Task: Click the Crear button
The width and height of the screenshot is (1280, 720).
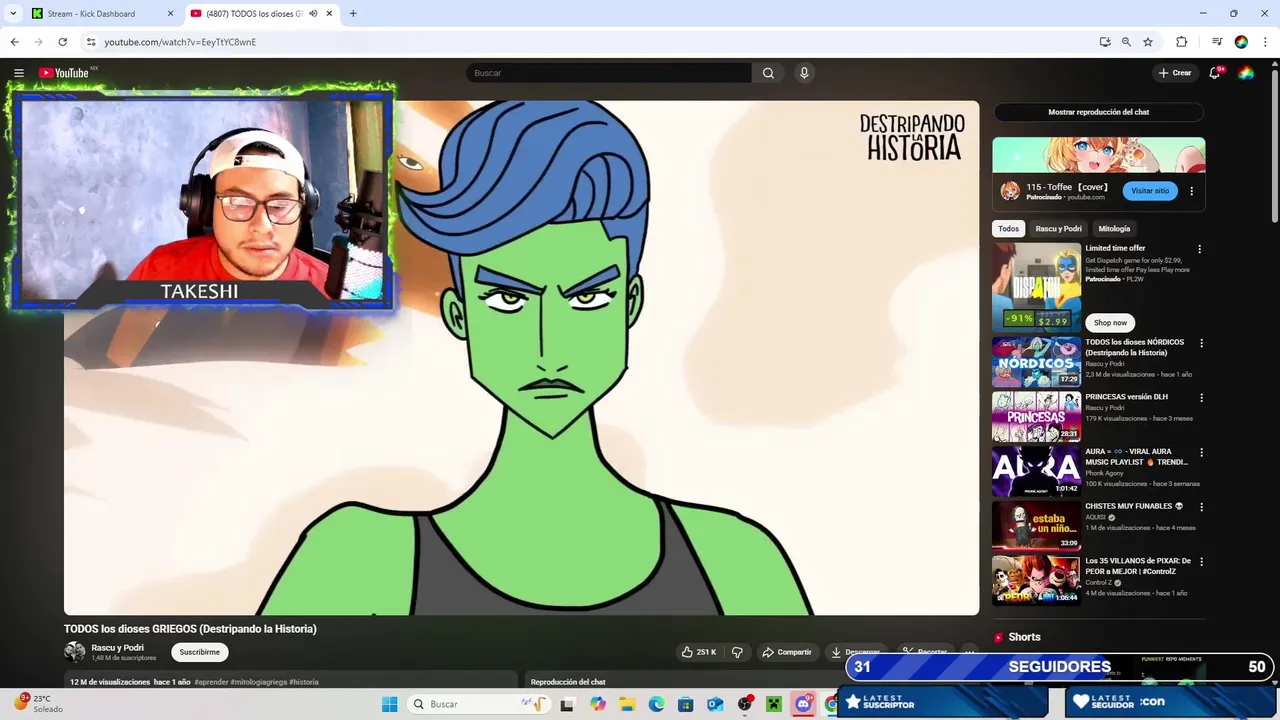Action: [x=1175, y=73]
